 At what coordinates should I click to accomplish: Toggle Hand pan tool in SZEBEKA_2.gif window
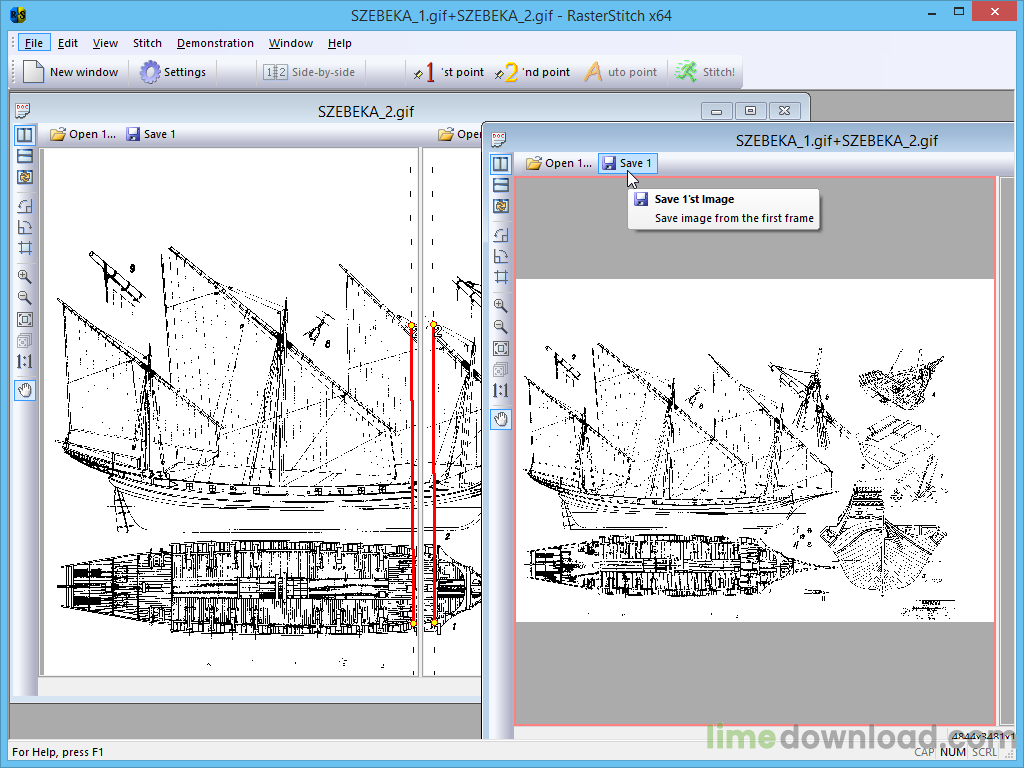click(x=25, y=390)
